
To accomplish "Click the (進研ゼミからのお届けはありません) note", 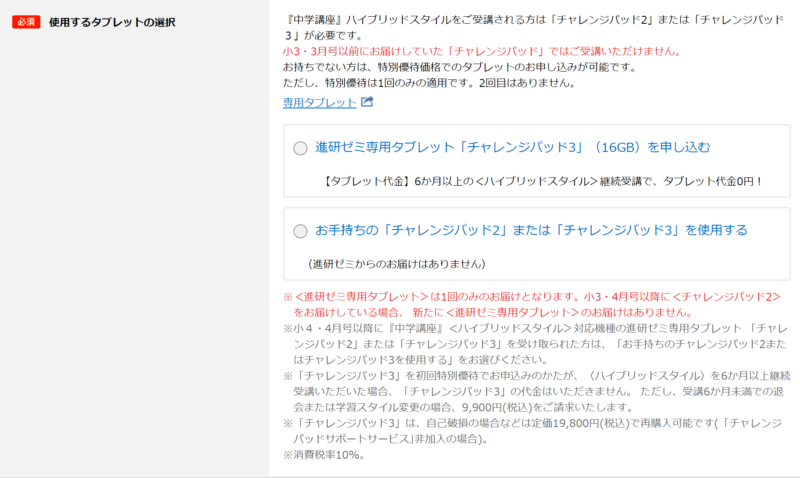I will coord(396,264).
